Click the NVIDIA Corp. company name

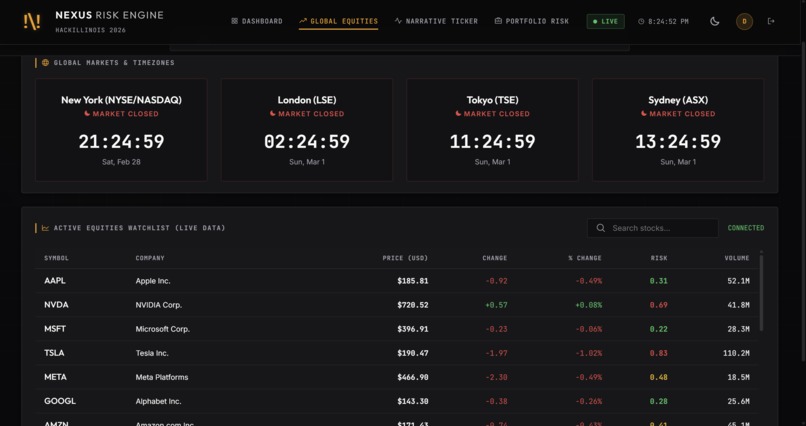click(x=159, y=305)
